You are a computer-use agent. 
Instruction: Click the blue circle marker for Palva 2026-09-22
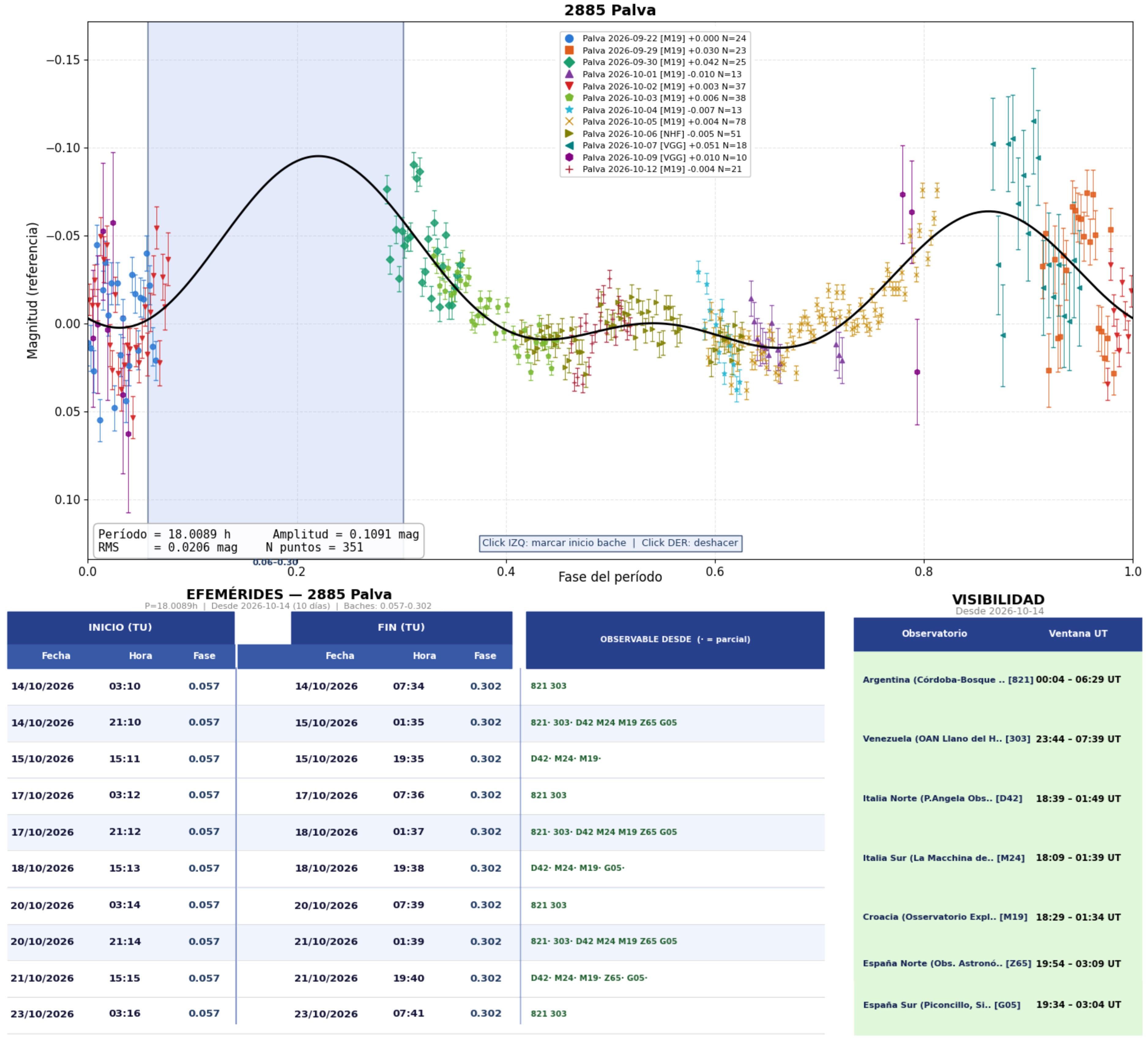(x=569, y=39)
